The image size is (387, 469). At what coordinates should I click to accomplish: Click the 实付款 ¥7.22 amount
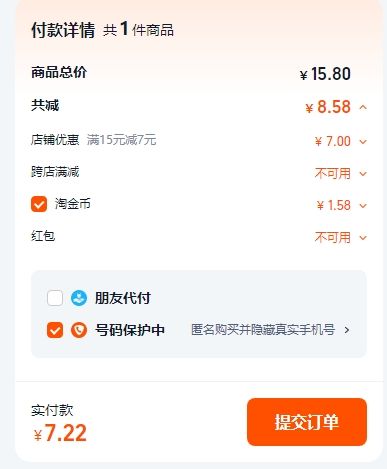point(60,433)
